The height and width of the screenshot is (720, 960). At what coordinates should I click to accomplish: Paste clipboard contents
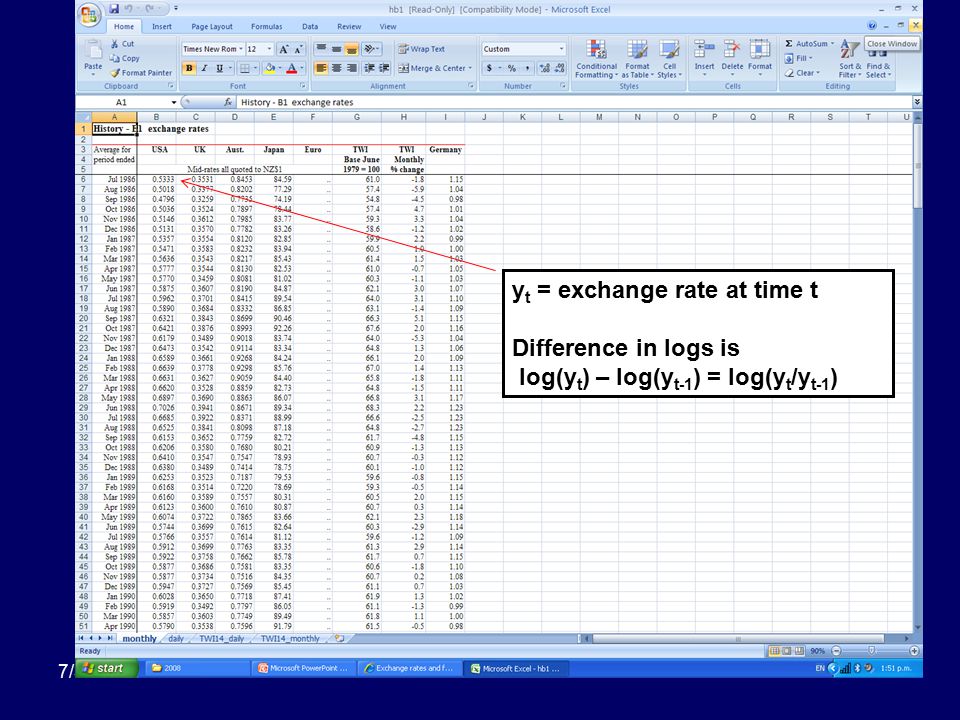93,58
